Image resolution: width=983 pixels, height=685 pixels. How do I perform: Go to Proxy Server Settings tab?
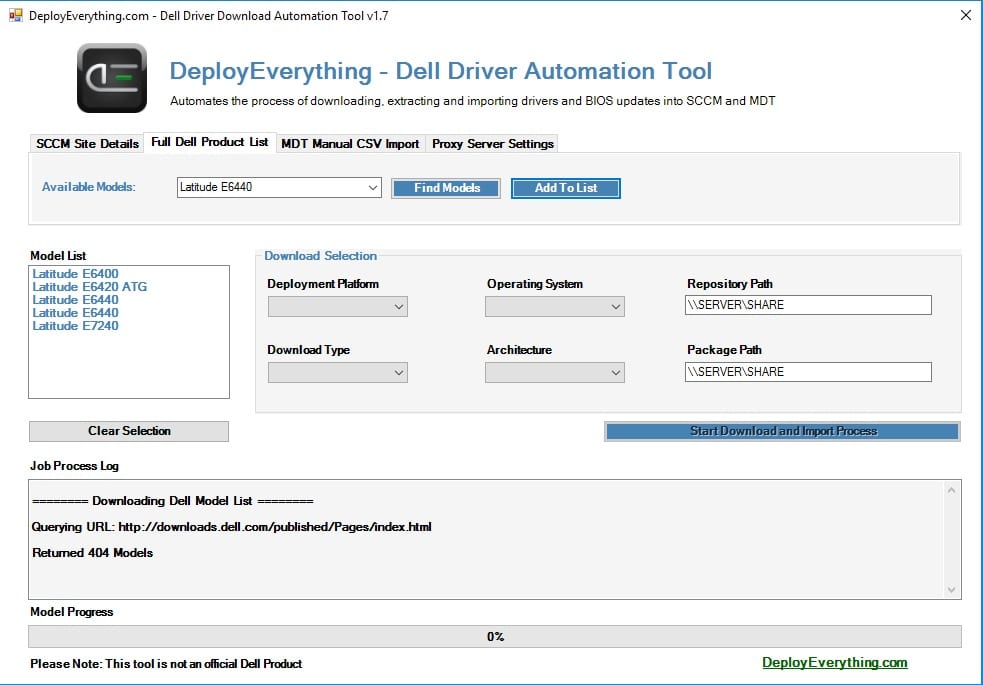(493, 144)
